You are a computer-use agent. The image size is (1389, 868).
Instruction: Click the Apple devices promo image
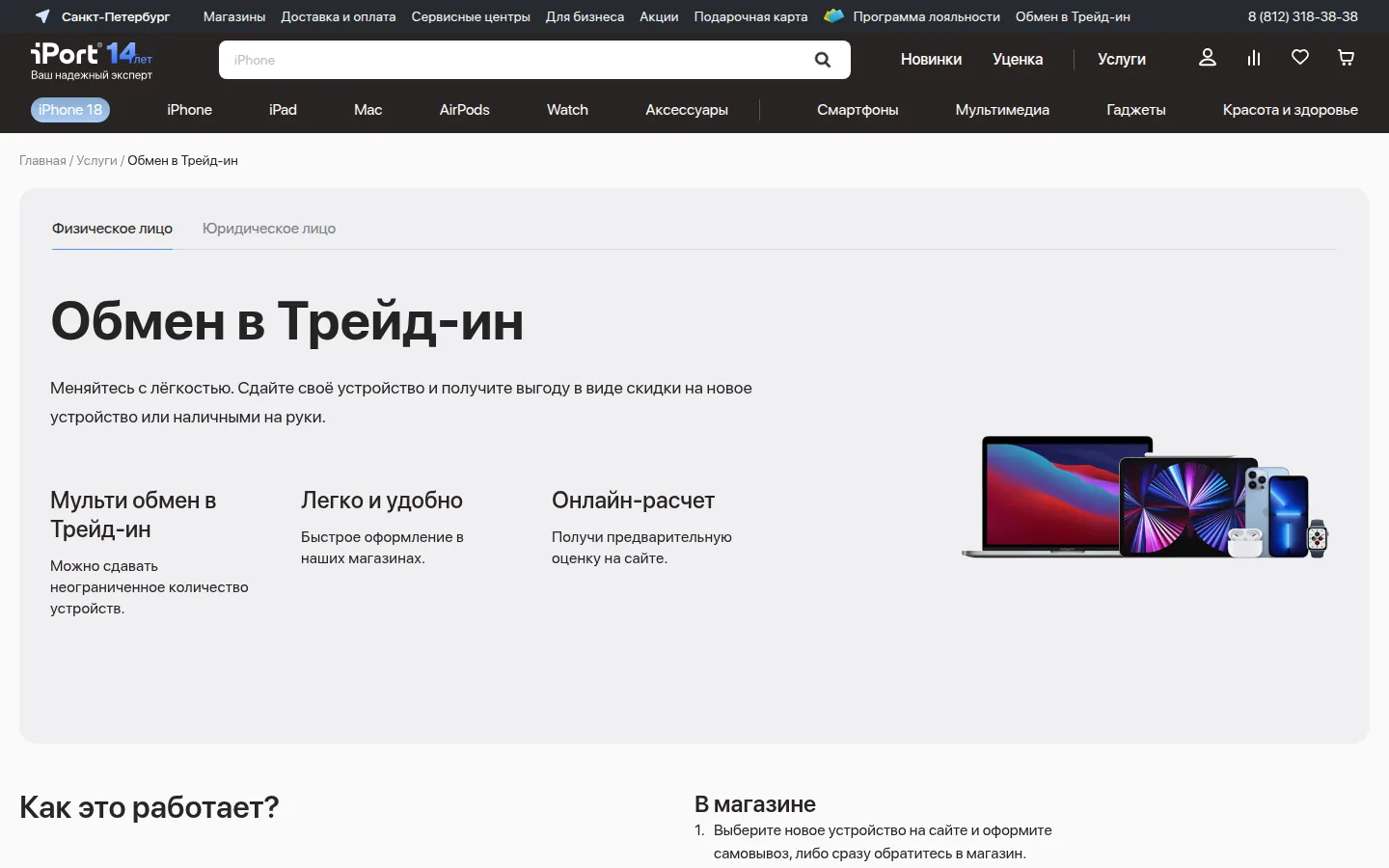point(1146,497)
